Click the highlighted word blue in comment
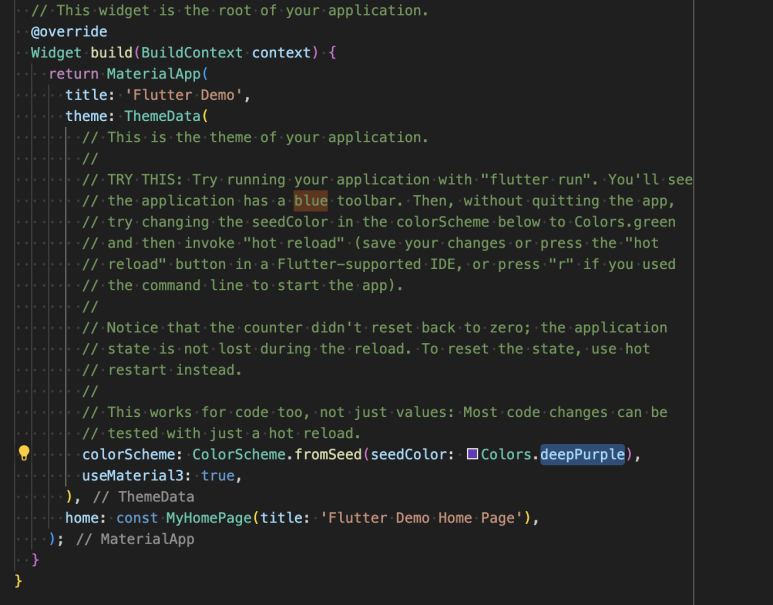The height and width of the screenshot is (605, 773). (311, 201)
